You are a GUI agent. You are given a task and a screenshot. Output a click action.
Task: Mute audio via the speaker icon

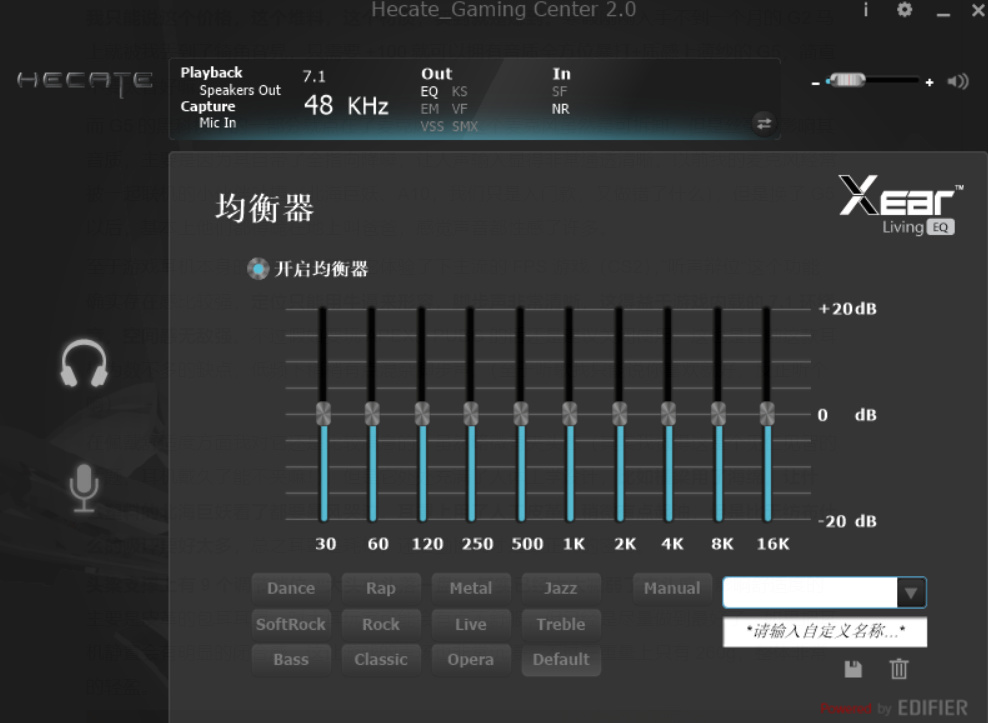tap(958, 81)
